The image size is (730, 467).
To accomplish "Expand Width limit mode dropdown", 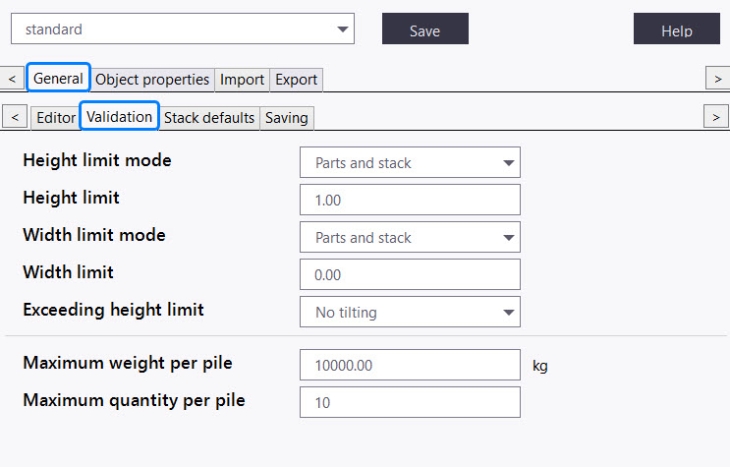I will (410, 238).
